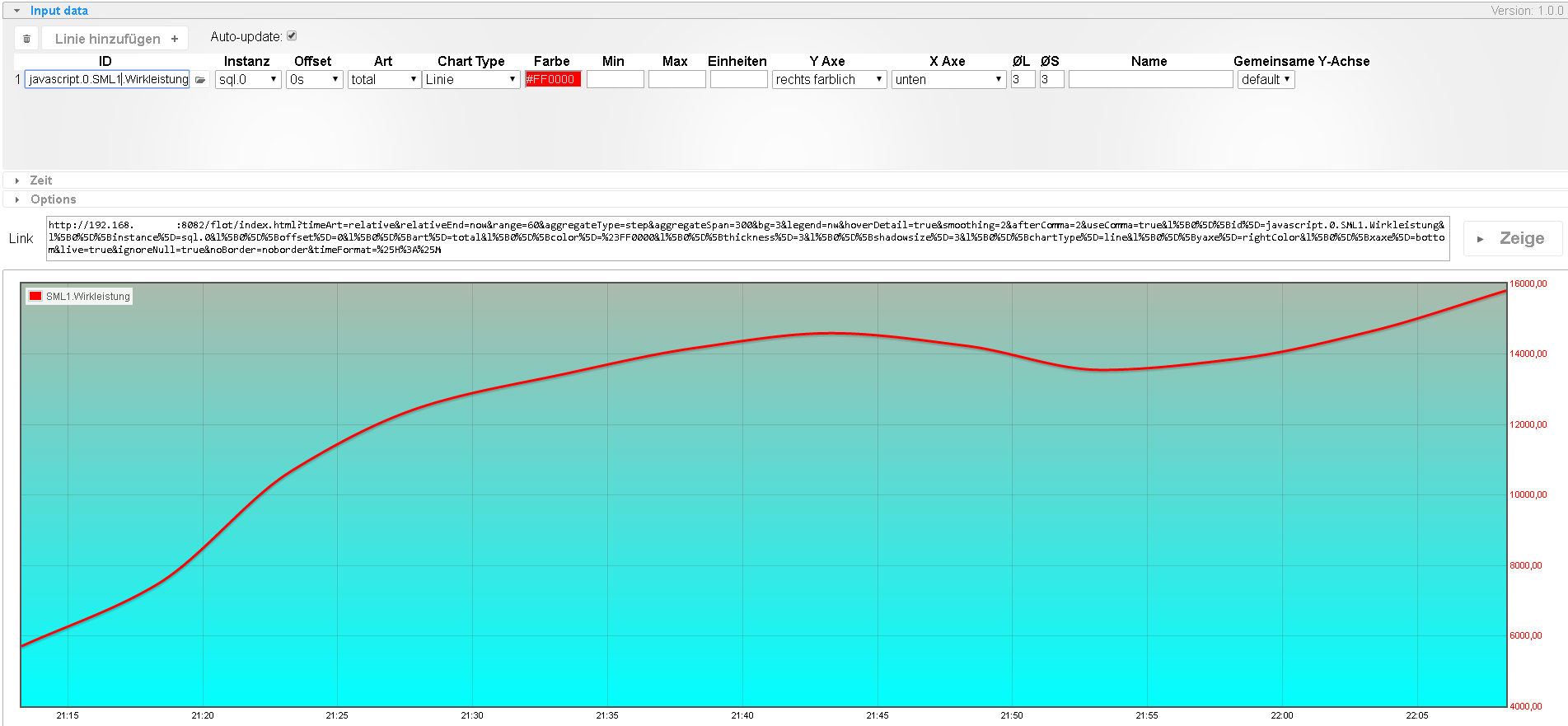Click the plus icon on Linie hinzufügen
The width and height of the screenshot is (1568, 726).
tap(175, 39)
